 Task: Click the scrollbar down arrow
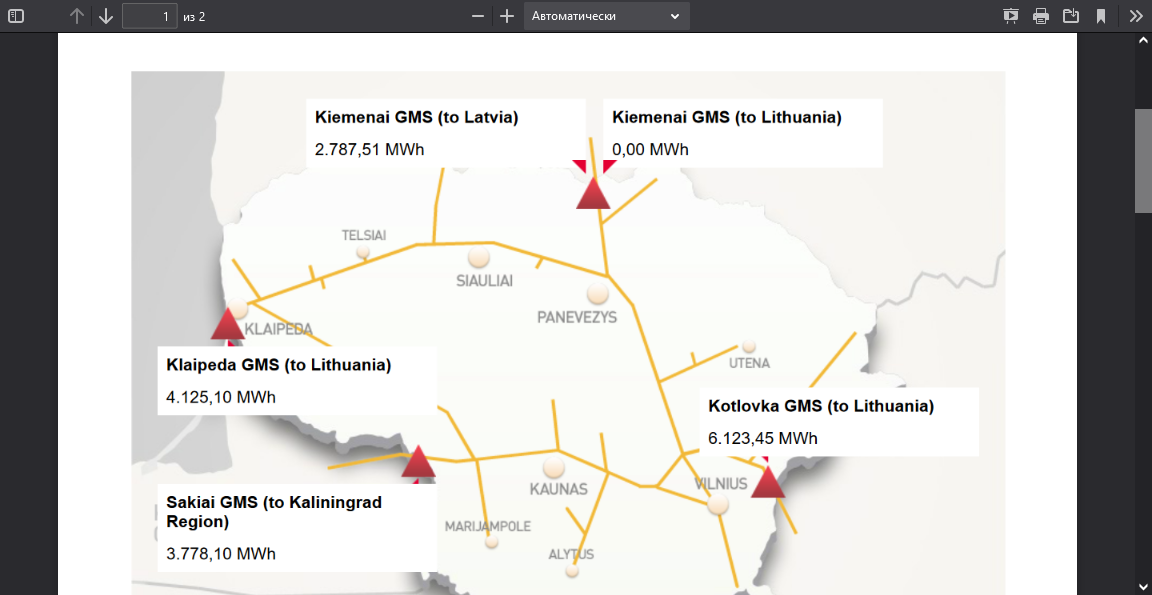[x=1143, y=586]
